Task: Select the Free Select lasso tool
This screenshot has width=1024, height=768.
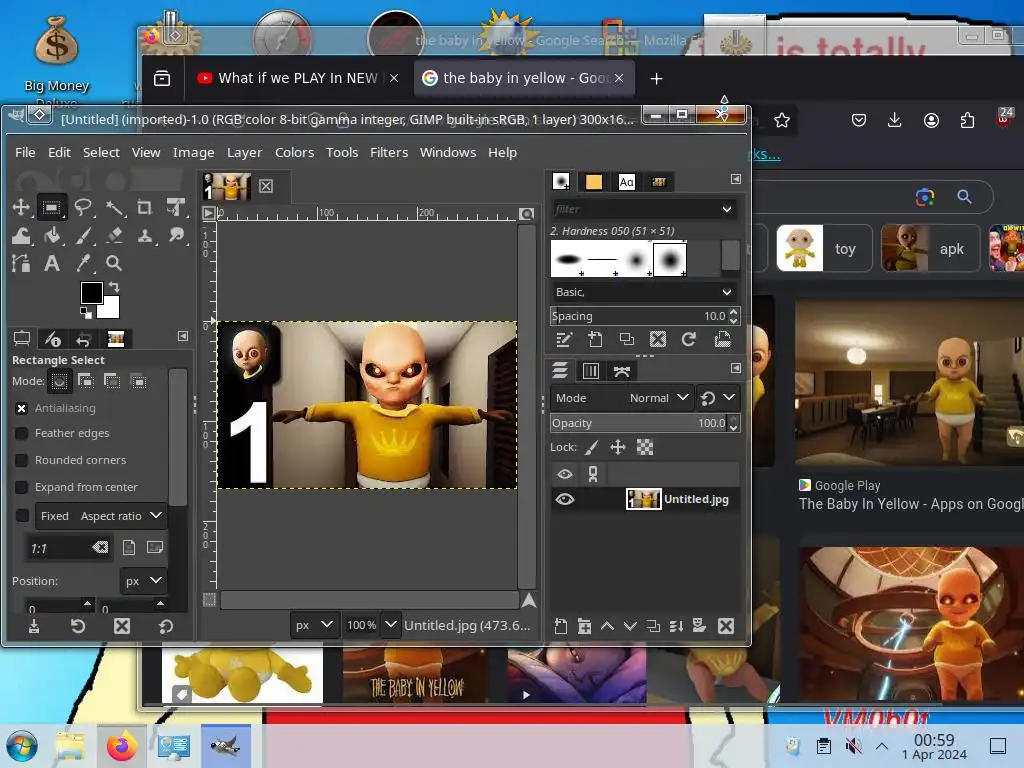Action: pyautogui.click(x=83, y=208)
